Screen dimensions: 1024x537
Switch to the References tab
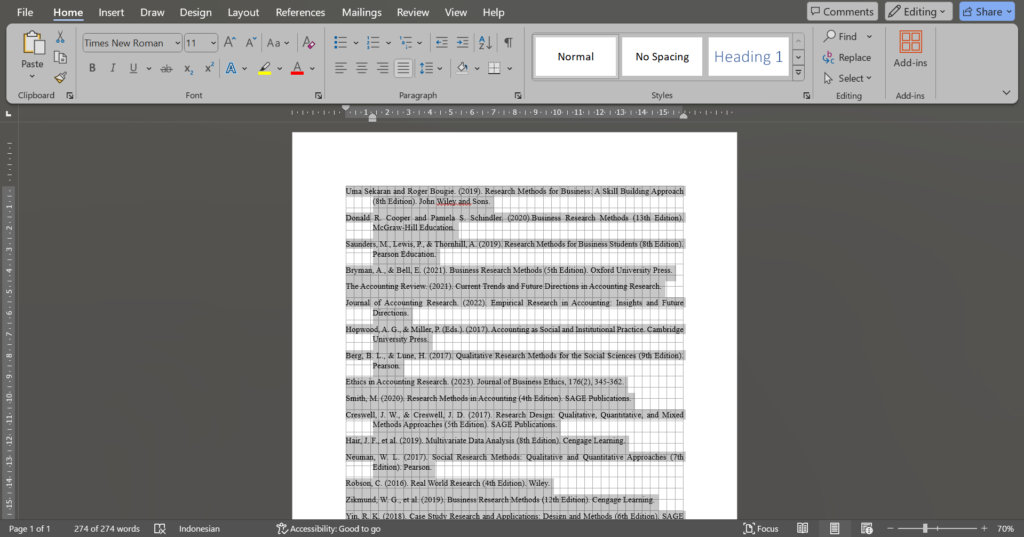pos(300,12)
